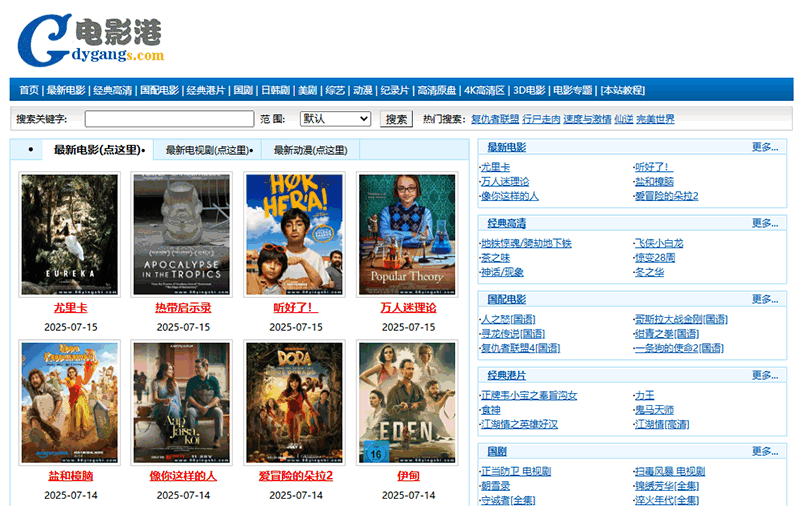Open 动漫 navigation item

363,90
